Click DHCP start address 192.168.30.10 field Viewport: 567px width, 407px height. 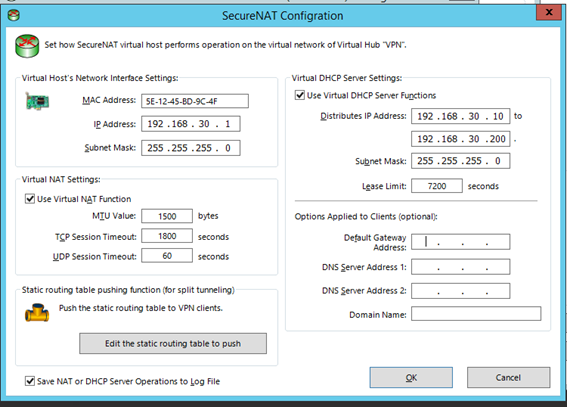coord(460,116)
